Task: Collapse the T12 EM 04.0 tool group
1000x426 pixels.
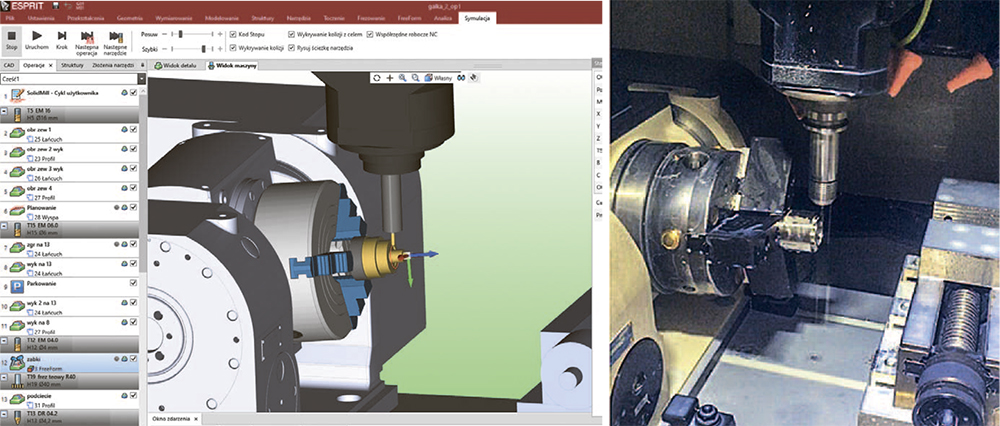Action: (x=4, y=340)
